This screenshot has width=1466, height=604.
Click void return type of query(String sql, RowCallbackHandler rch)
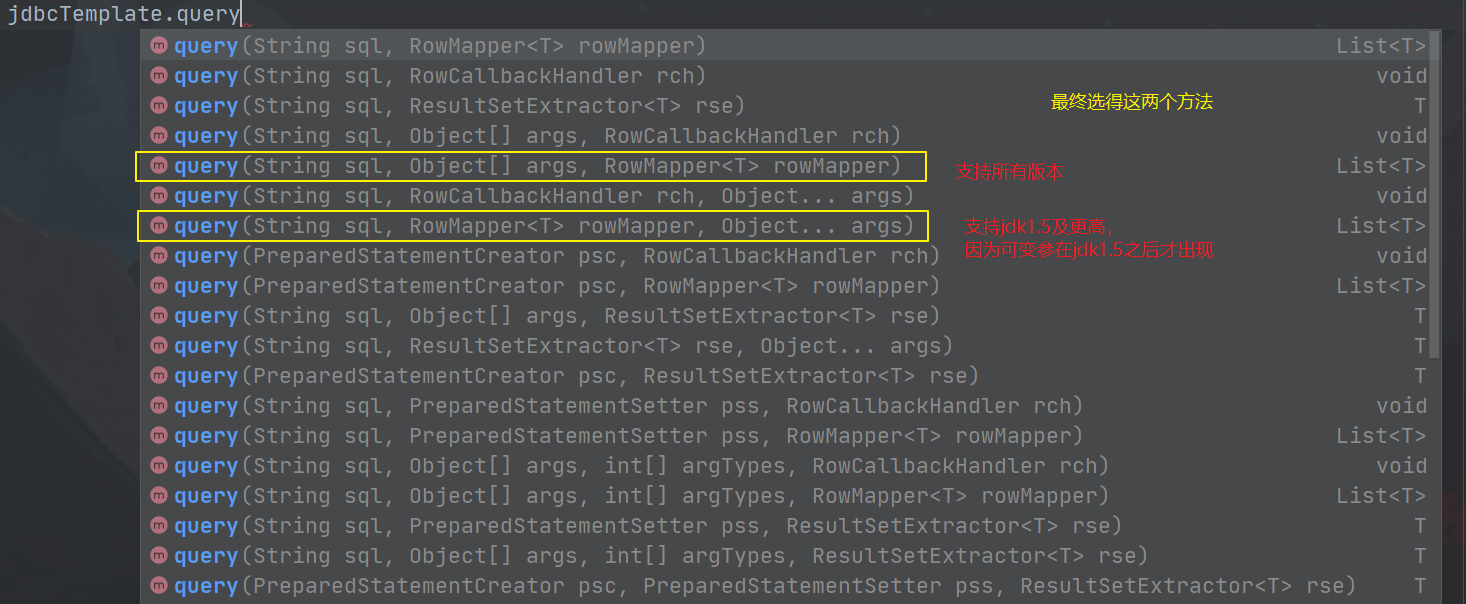pyautogui.click(x=1401, y=76)
